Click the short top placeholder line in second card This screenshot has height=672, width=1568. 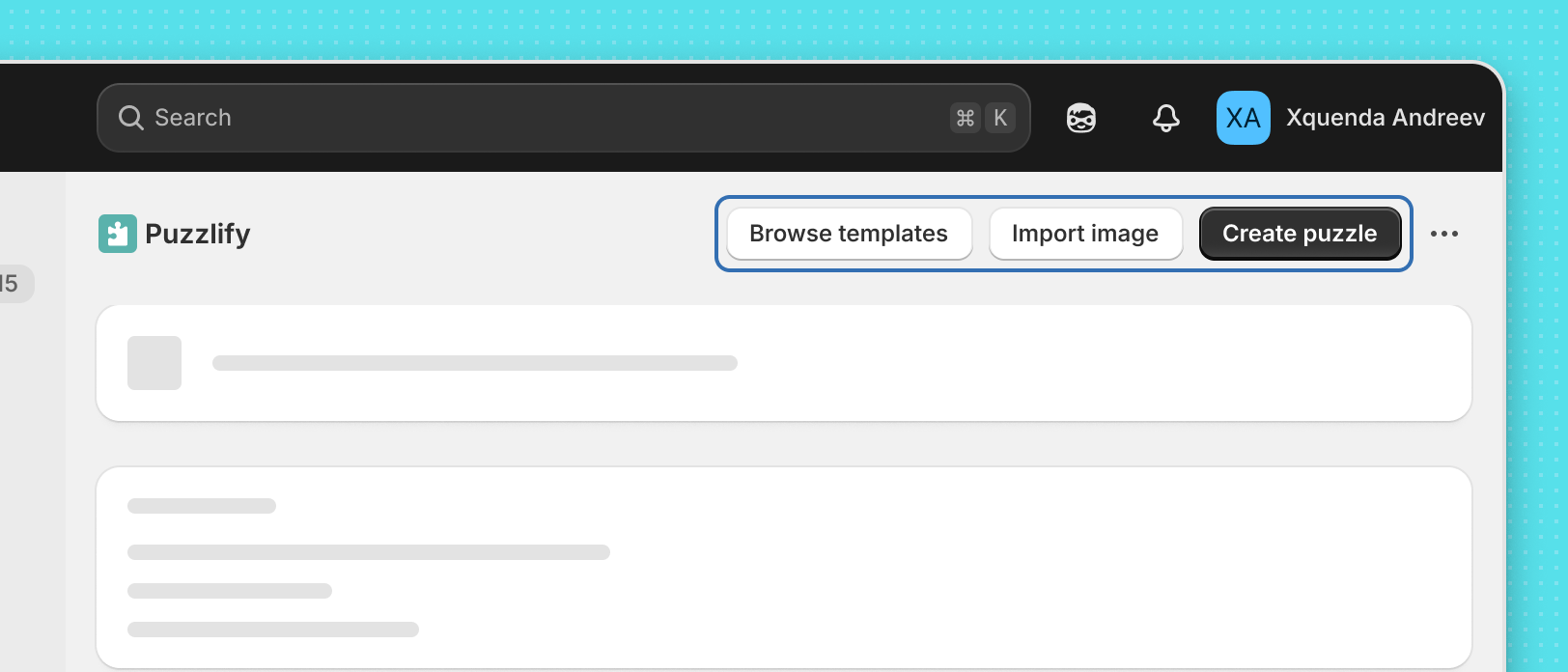point(202,506)
